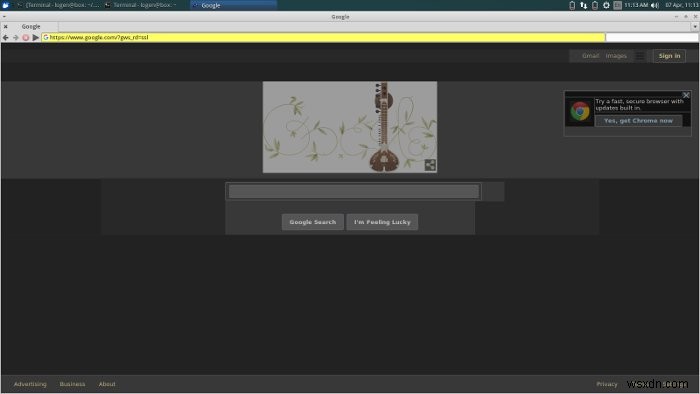700x394 pixels.
Task: Select the Google tab label
Action: point(31,27)
